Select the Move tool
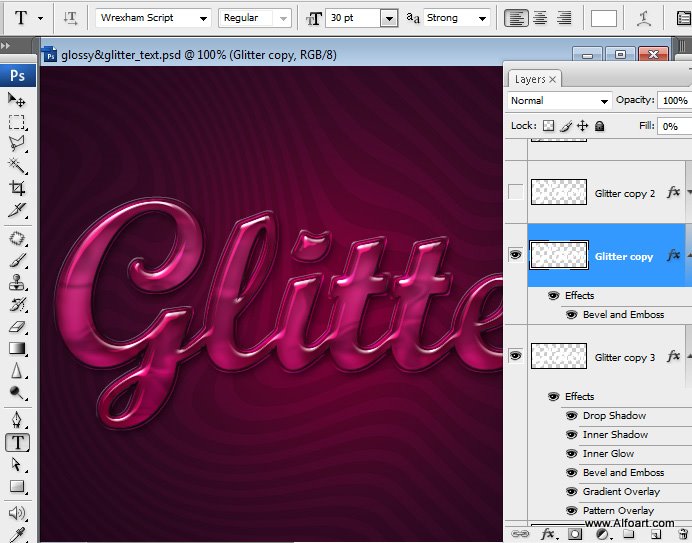 pos(17,99)
